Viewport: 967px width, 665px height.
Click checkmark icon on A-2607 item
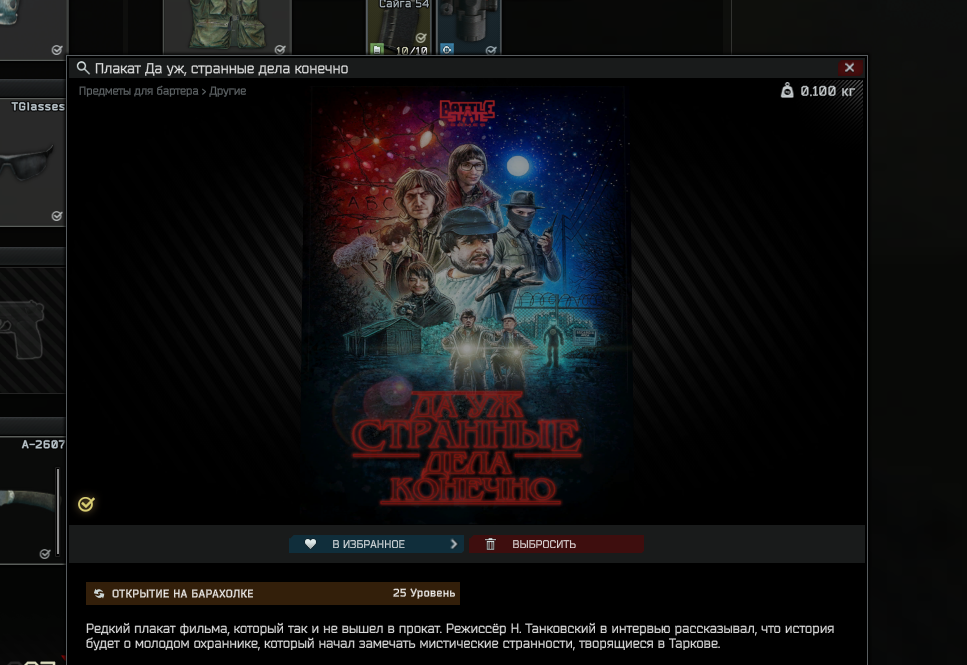(45, 554)
